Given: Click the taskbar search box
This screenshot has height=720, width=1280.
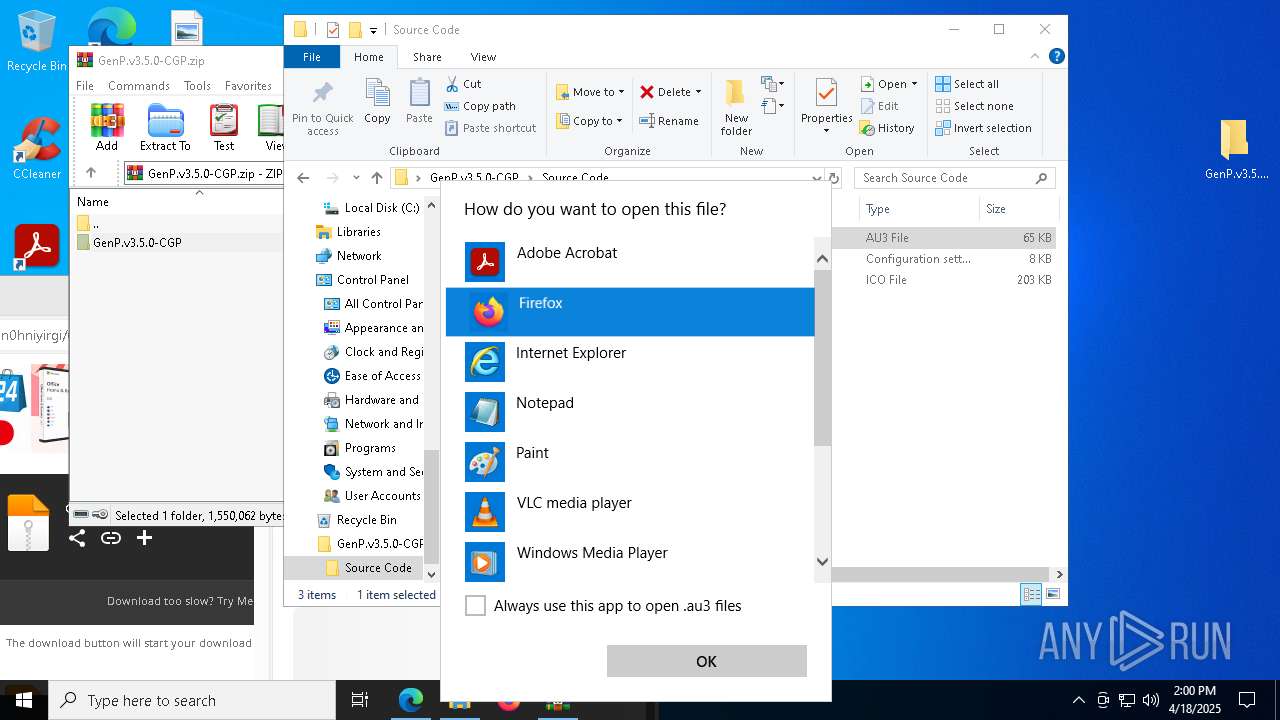Looking at the screenshot, I should [x=192, y=700].
